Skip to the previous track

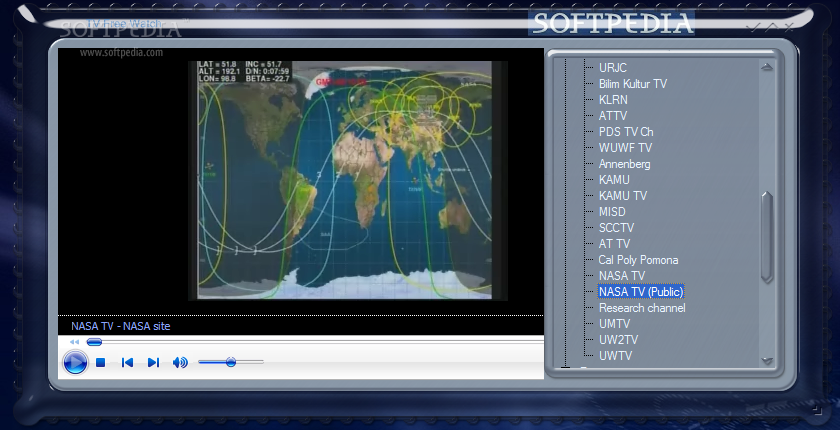[127, 363]
